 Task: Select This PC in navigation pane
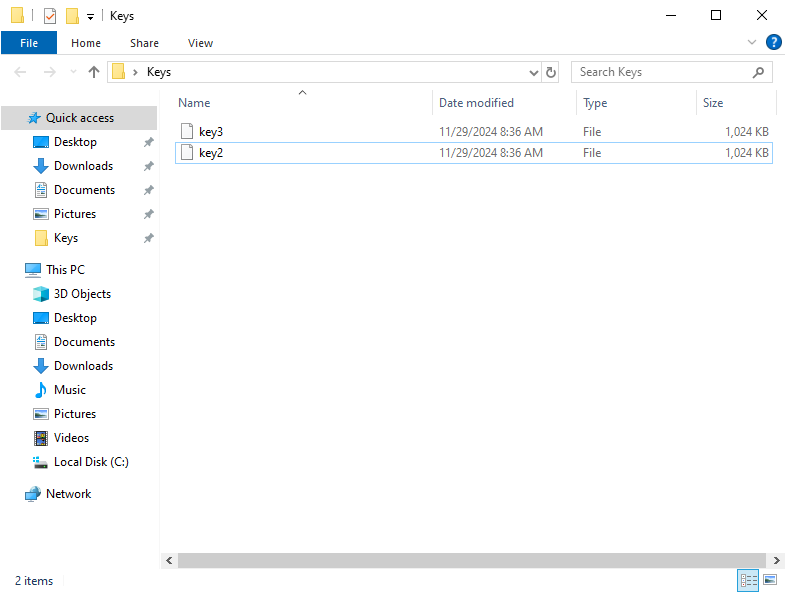(x=65, y=270)
